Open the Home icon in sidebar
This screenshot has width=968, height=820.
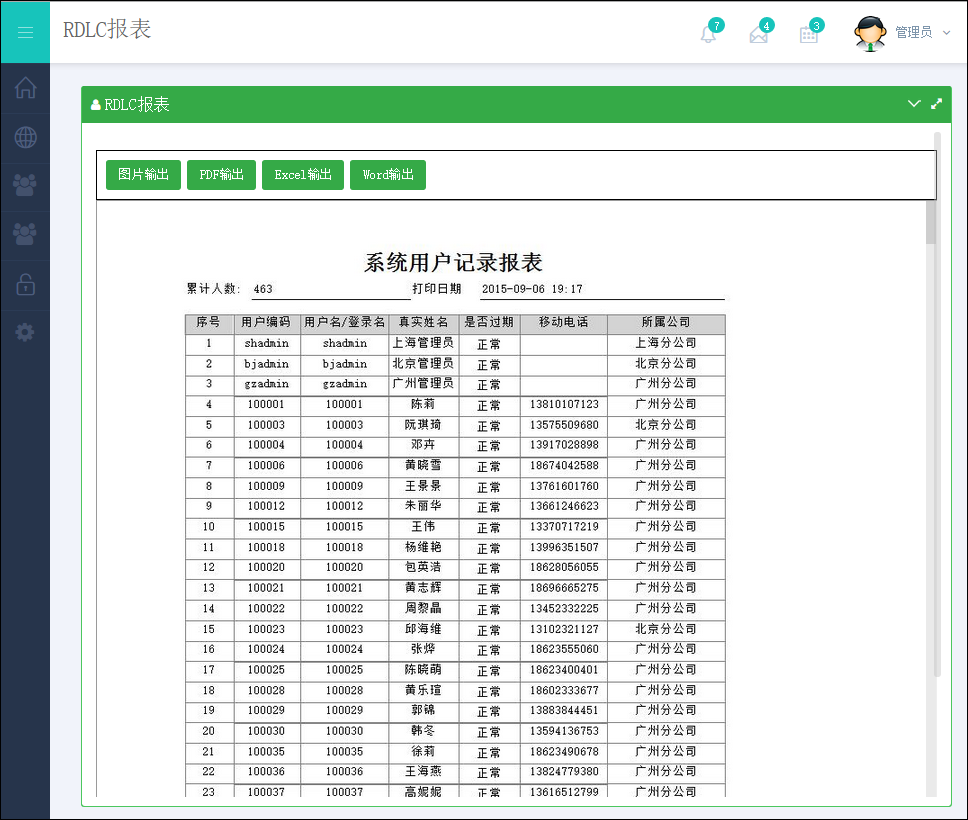point(25,88)
